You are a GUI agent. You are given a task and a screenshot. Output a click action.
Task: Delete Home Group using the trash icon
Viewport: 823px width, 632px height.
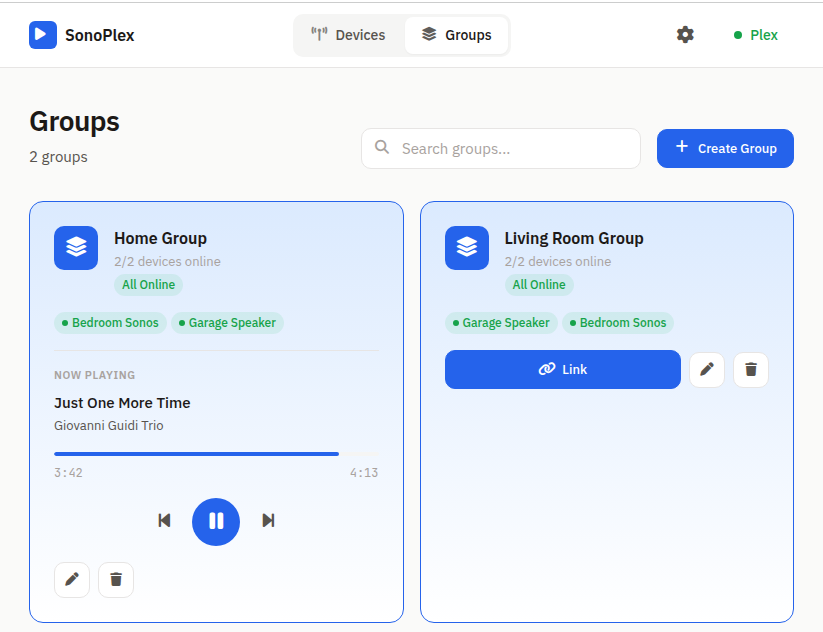[x=115, y=580]
